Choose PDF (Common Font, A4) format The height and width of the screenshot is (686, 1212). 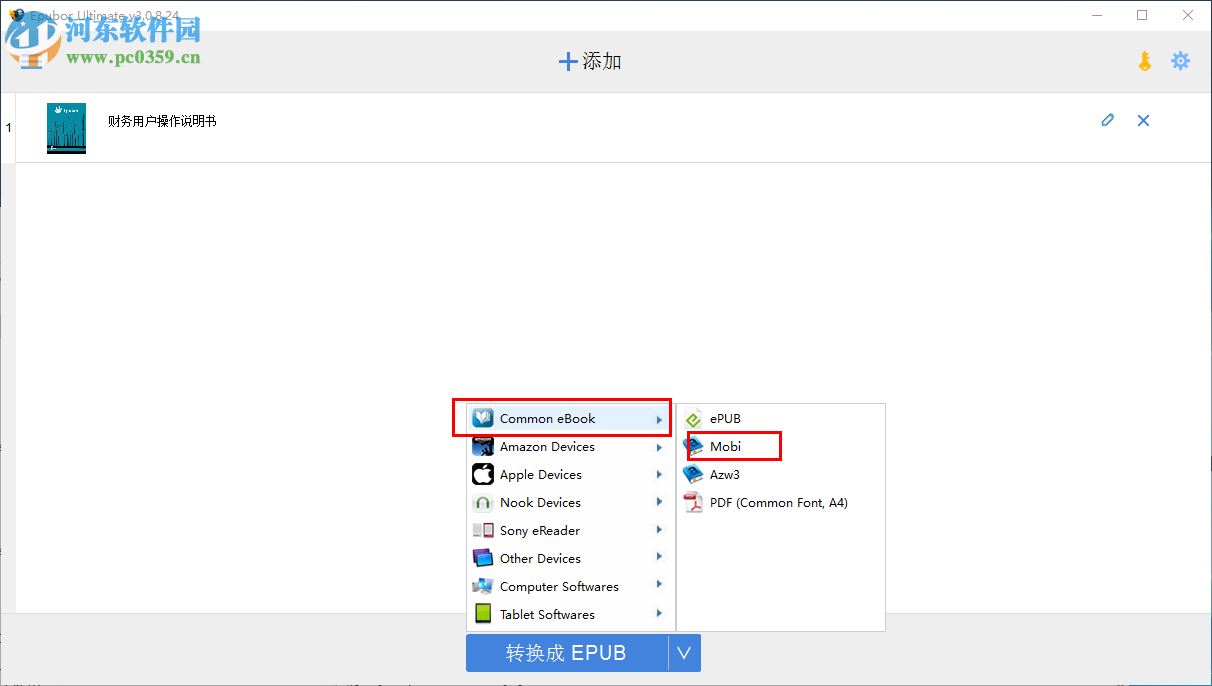(780, 502)
